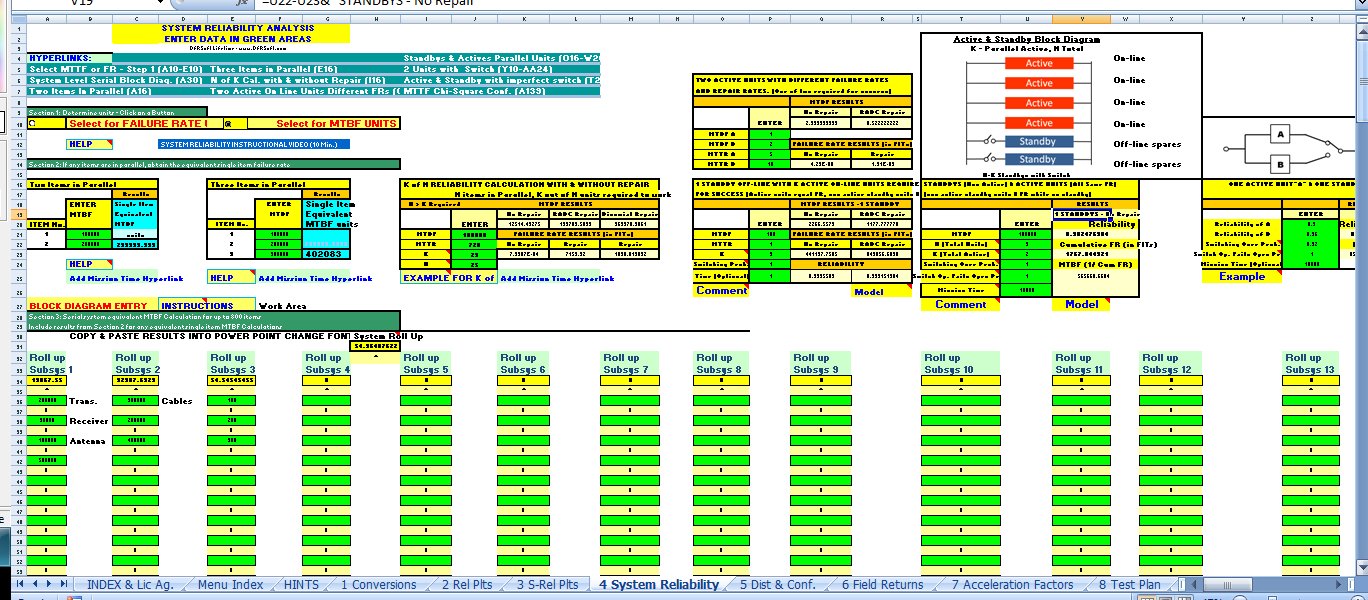Click Comment under 1 Standby Off-Line table

click(721, 291)
